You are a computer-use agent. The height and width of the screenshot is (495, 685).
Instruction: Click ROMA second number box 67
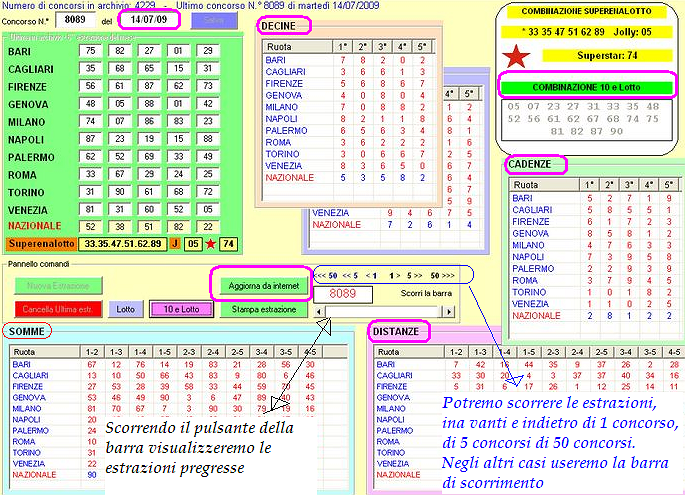(120, 174)
